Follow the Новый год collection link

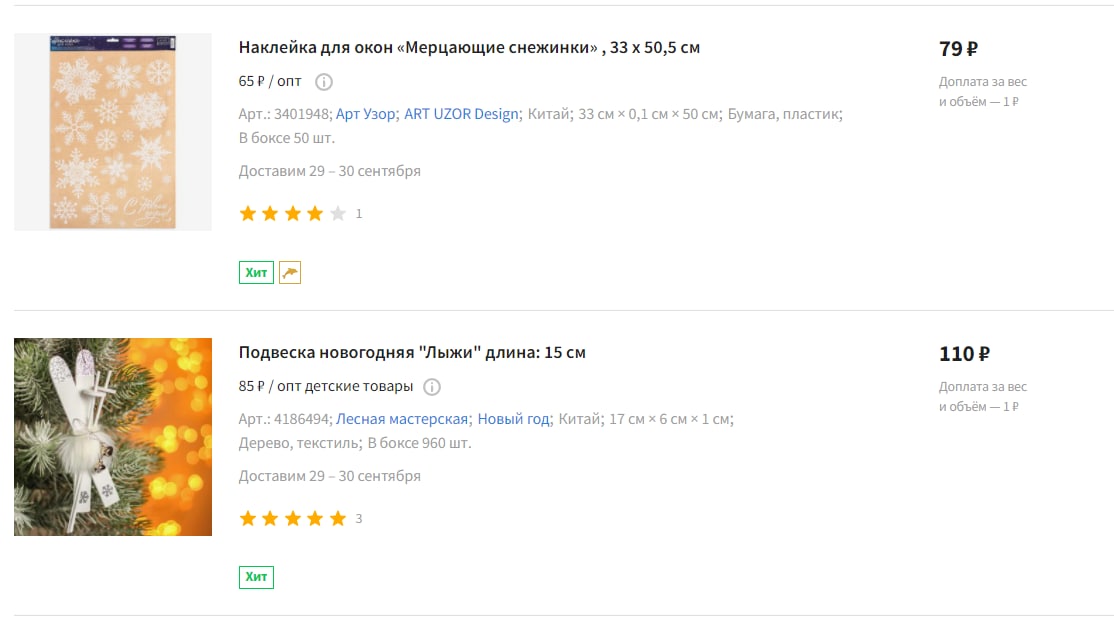click(513, 419)
